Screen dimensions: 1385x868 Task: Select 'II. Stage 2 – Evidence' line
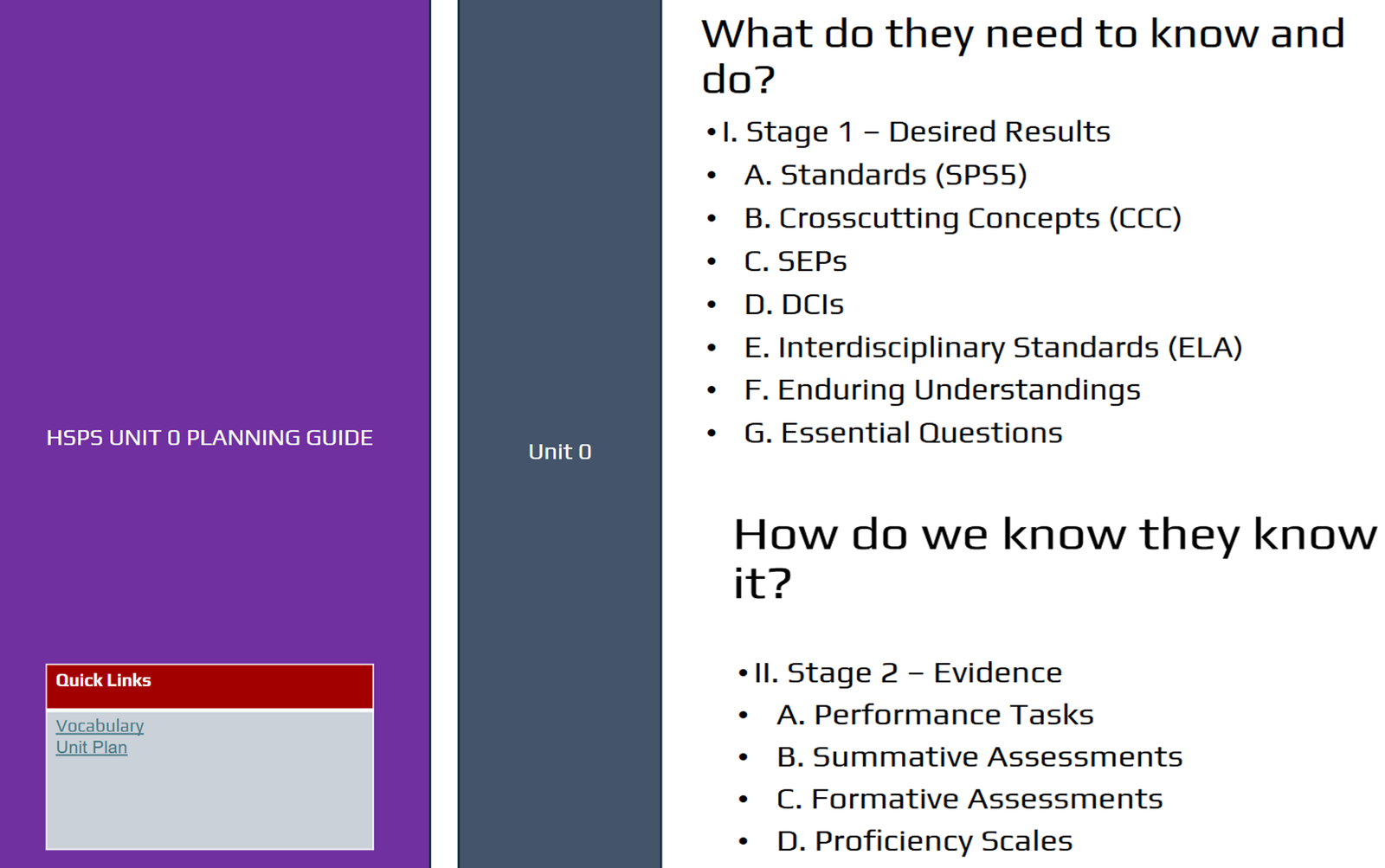tap(907, 673)
